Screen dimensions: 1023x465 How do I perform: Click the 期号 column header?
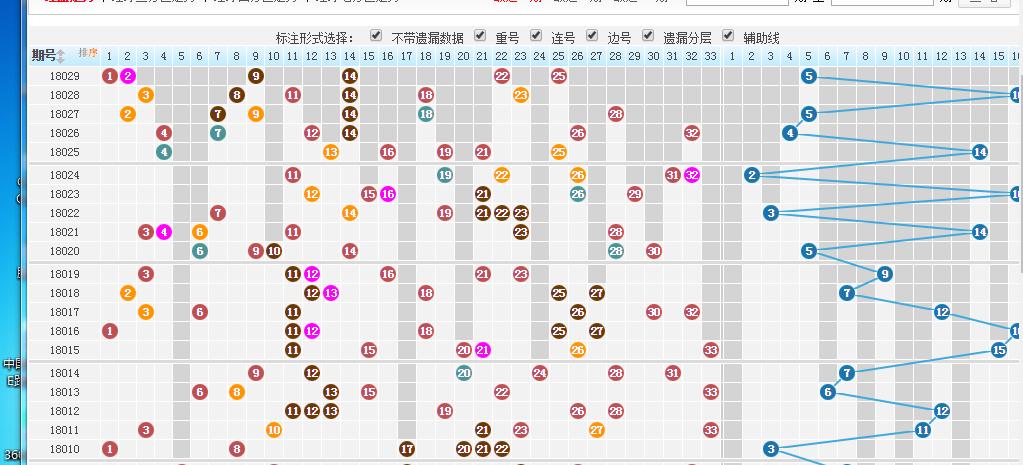tap(43, 55)
